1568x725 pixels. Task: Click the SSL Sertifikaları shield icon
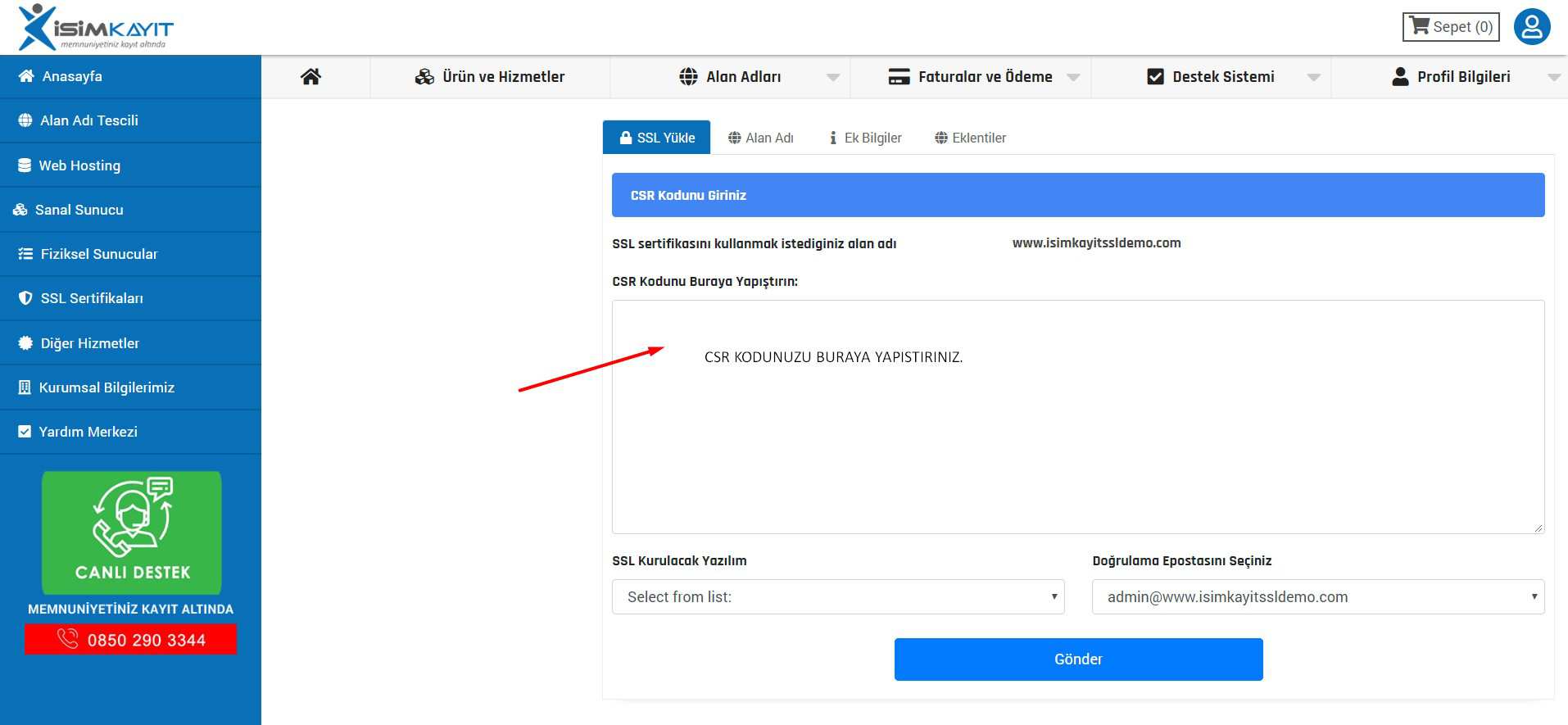point(25,298)
